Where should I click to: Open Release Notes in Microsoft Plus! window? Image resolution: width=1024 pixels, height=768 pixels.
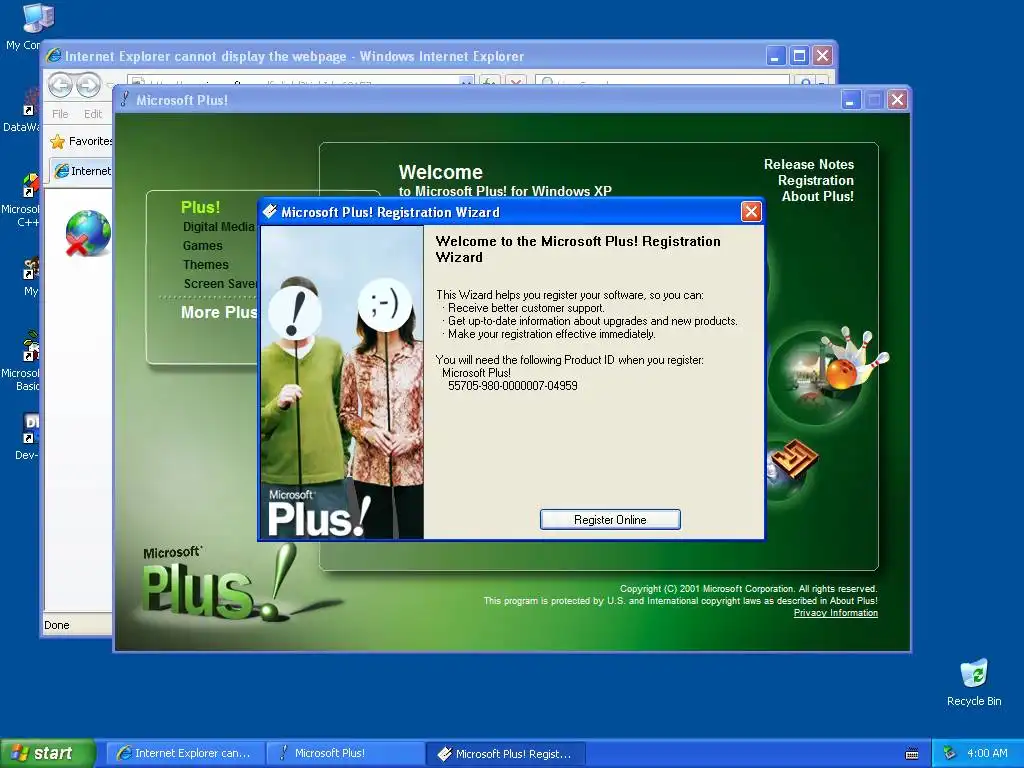click(808, 164)
